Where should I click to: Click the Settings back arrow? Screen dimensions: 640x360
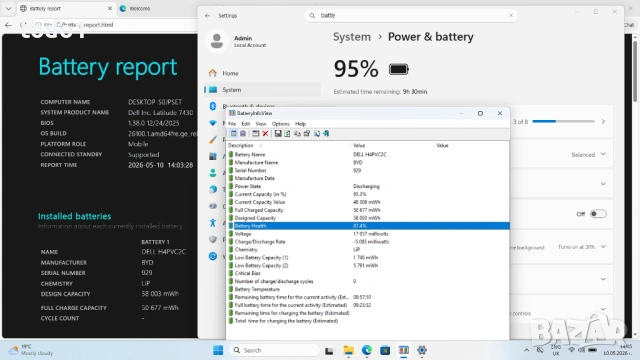[207, 16]
